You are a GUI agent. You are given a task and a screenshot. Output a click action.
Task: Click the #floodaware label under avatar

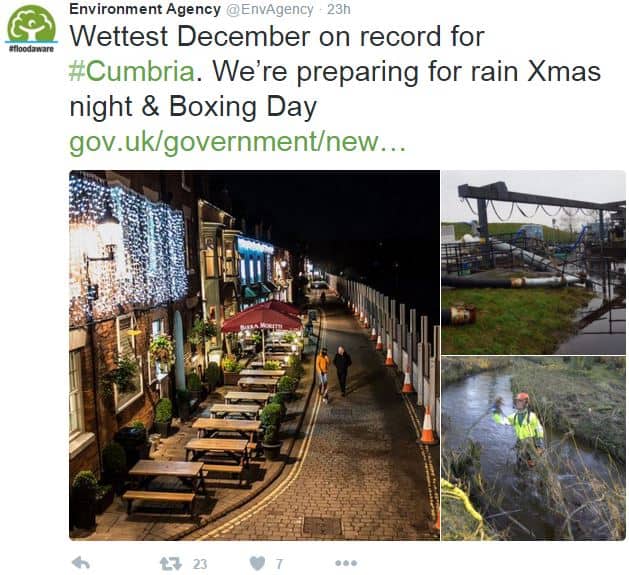coord(31,49)
